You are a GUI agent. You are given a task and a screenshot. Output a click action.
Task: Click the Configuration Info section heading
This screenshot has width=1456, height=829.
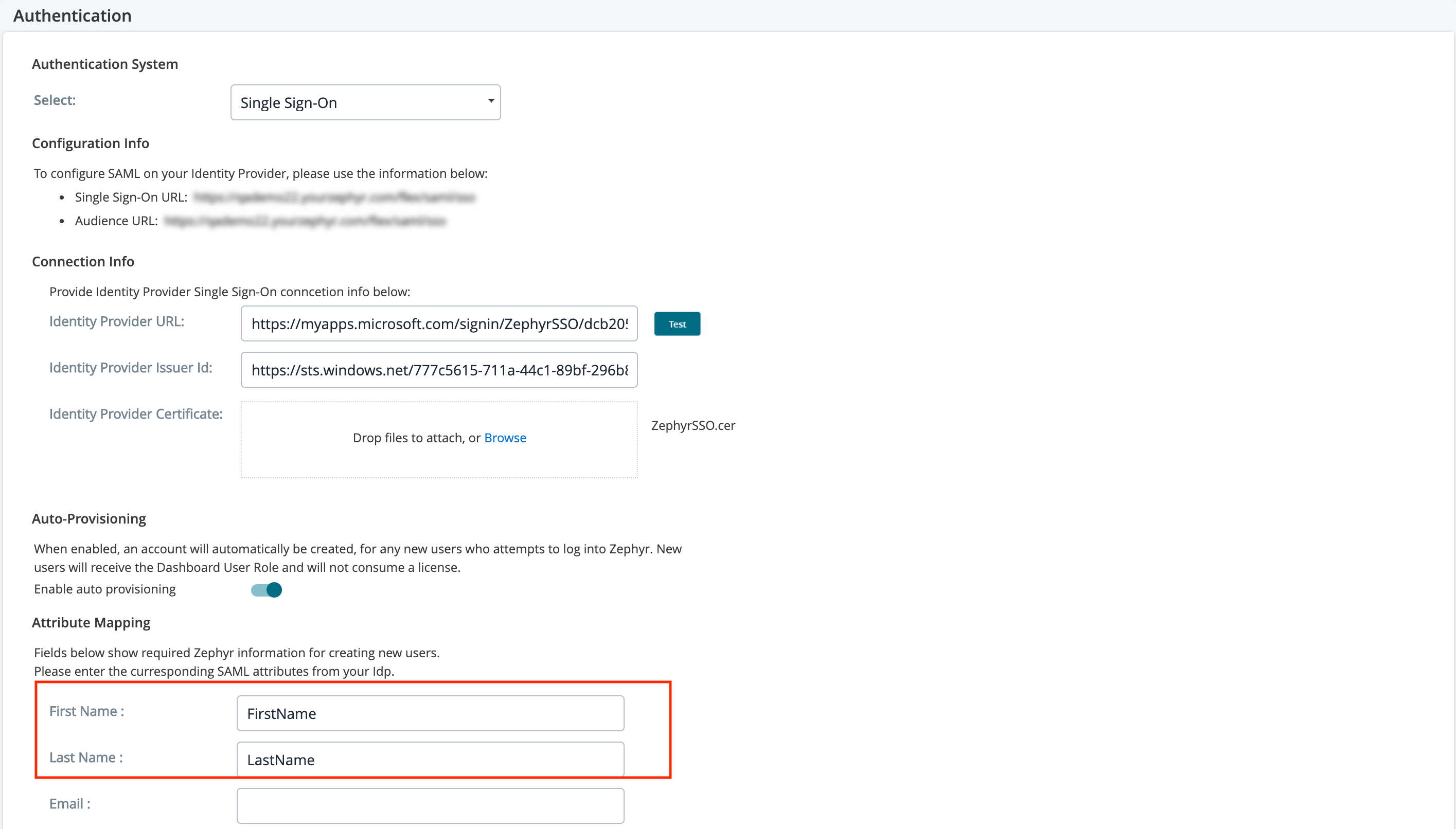pos(91,143)
